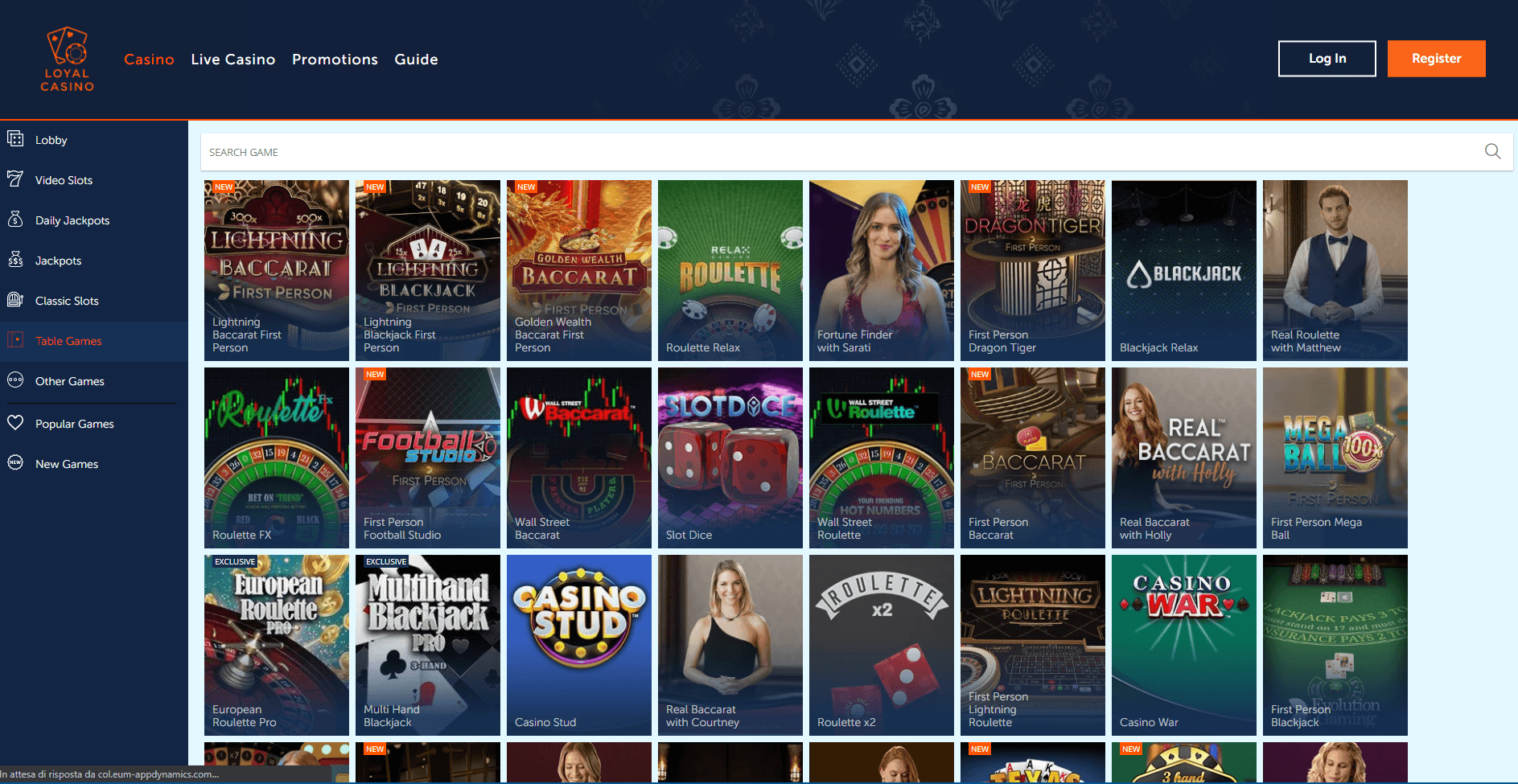Viewport: 1518px width, 784px height.
Task: Click the Other Games icon
Action: (x=15, y=380)
